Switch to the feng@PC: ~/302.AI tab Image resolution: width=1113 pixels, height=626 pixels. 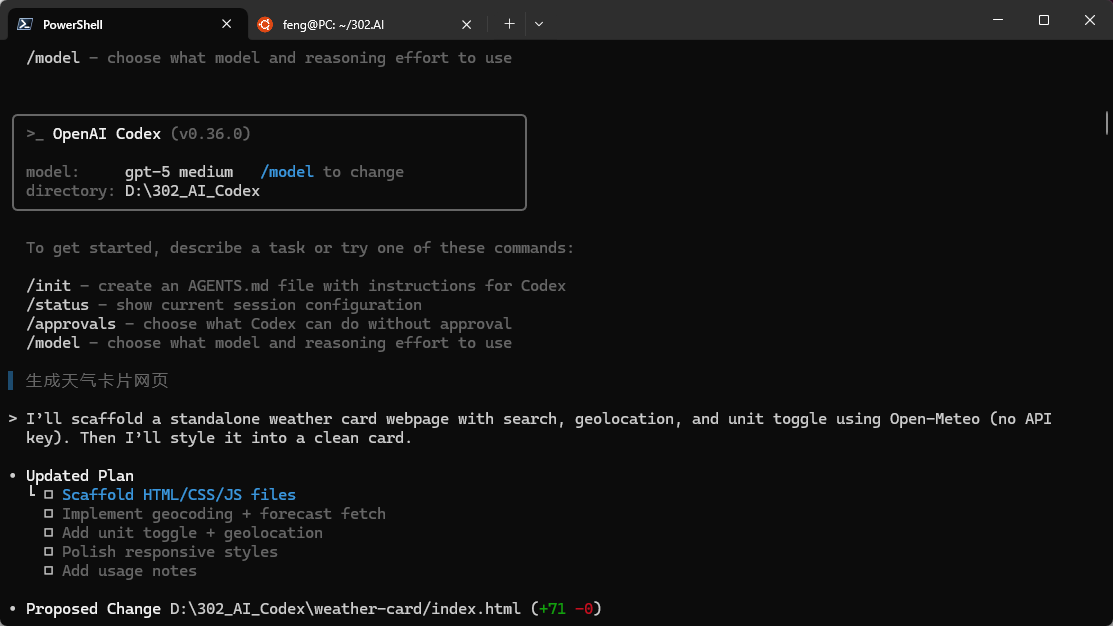point(366,24)
